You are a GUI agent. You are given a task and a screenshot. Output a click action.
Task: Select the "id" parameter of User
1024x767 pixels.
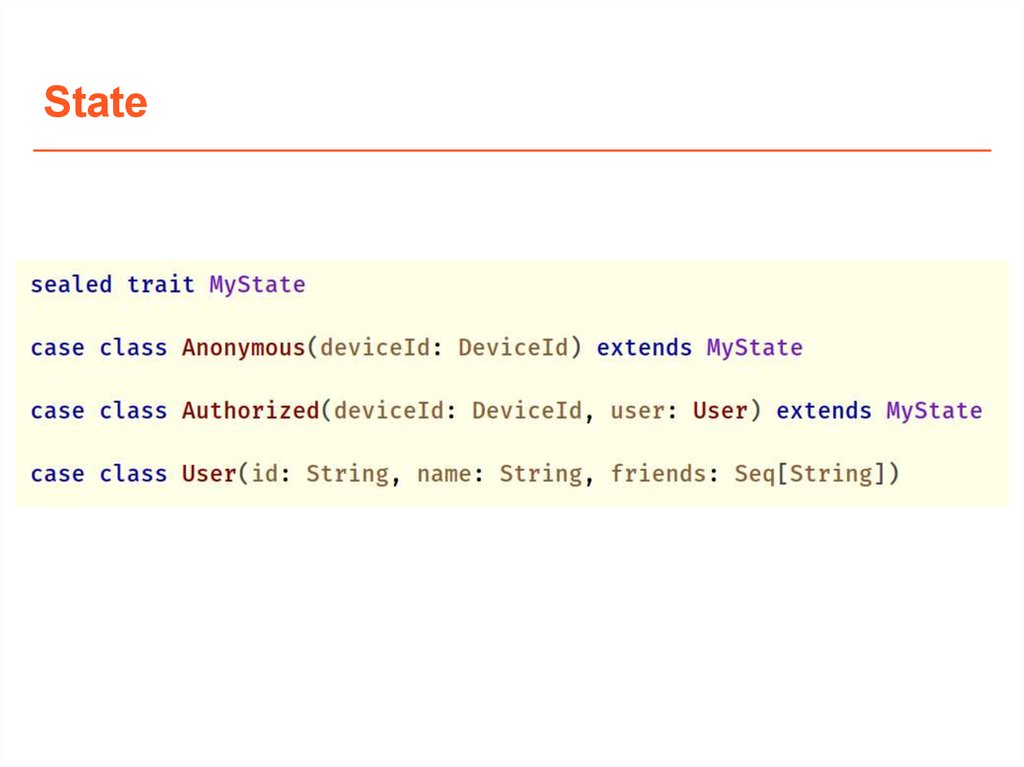tap(263, 473)
